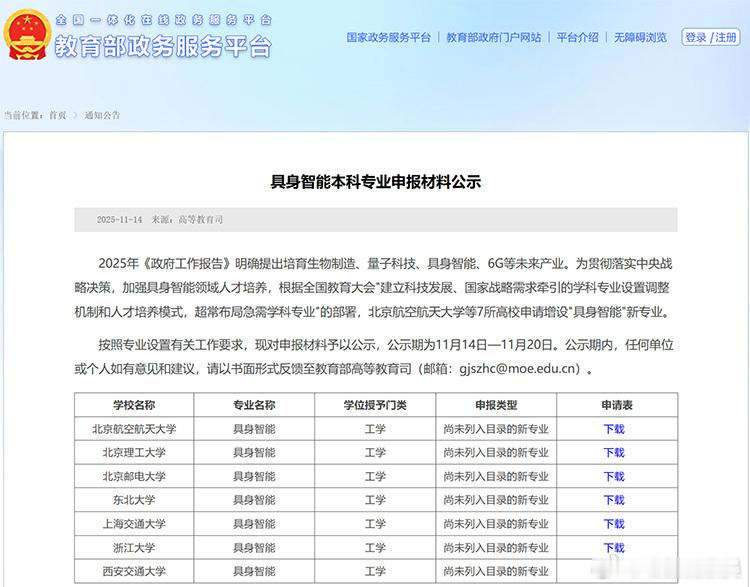
Task: Download 北京邮电大学 application form
Action: 613,477
